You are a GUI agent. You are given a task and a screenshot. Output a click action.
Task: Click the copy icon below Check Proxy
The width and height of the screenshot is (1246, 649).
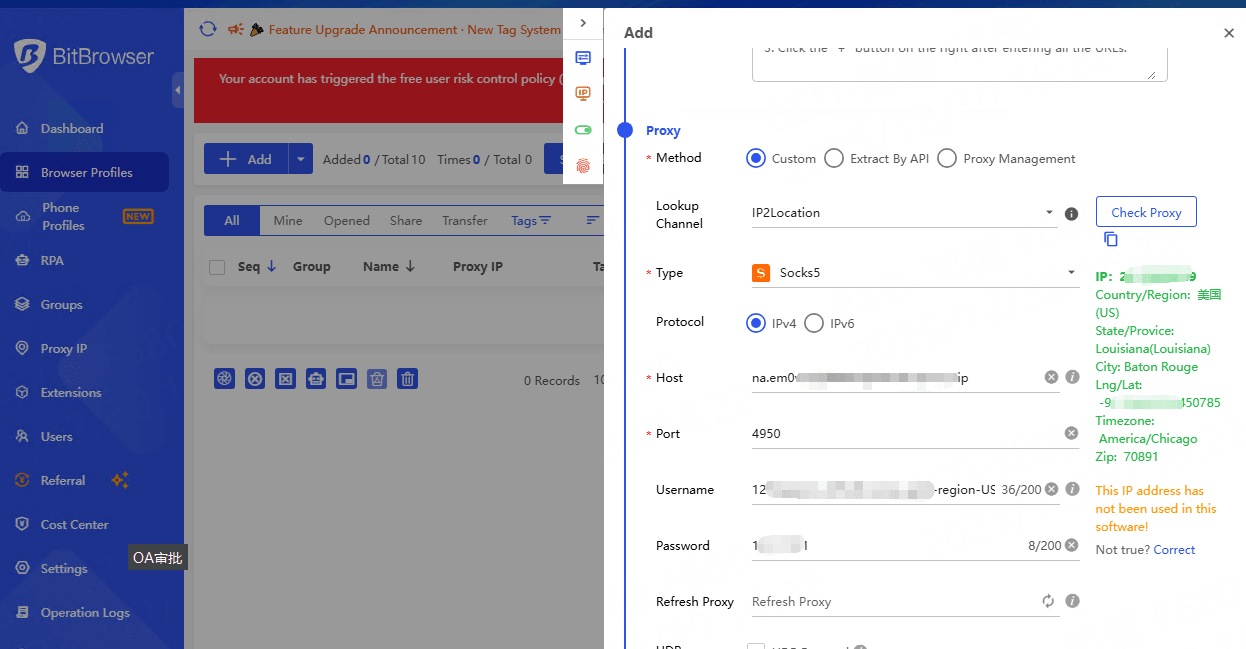[1111, 239]
